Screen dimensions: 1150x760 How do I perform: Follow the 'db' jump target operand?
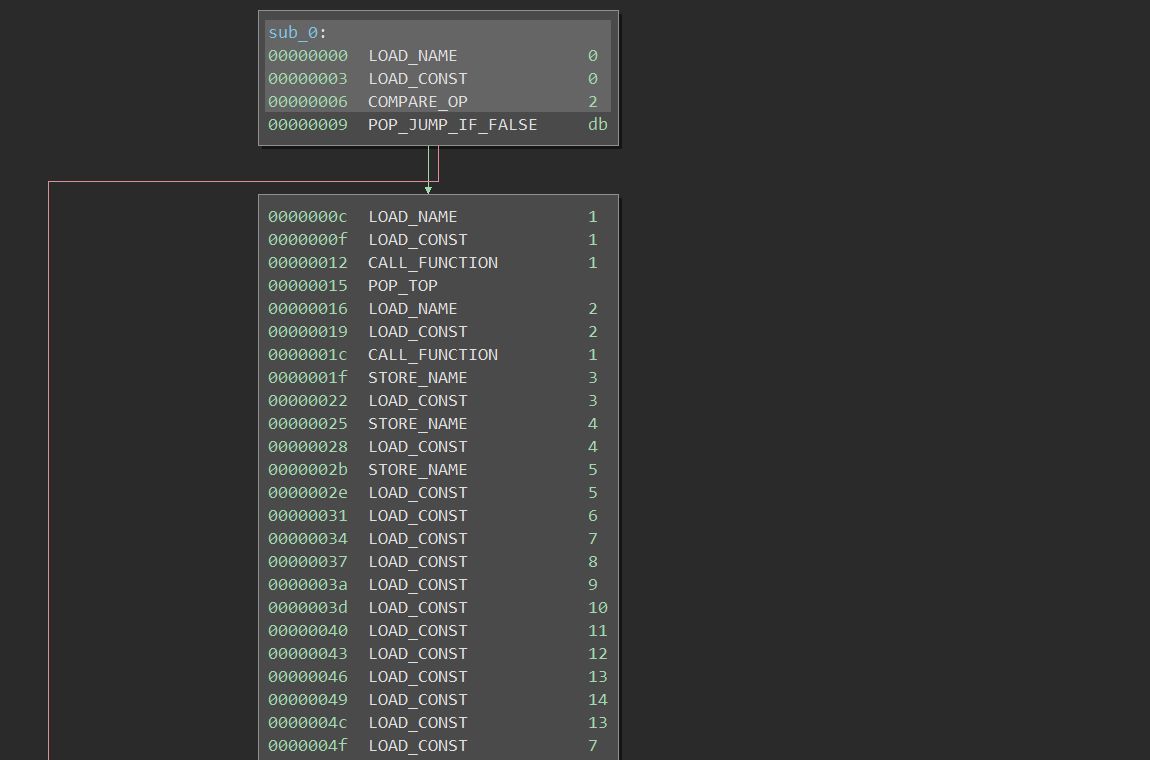click(598, 125)
